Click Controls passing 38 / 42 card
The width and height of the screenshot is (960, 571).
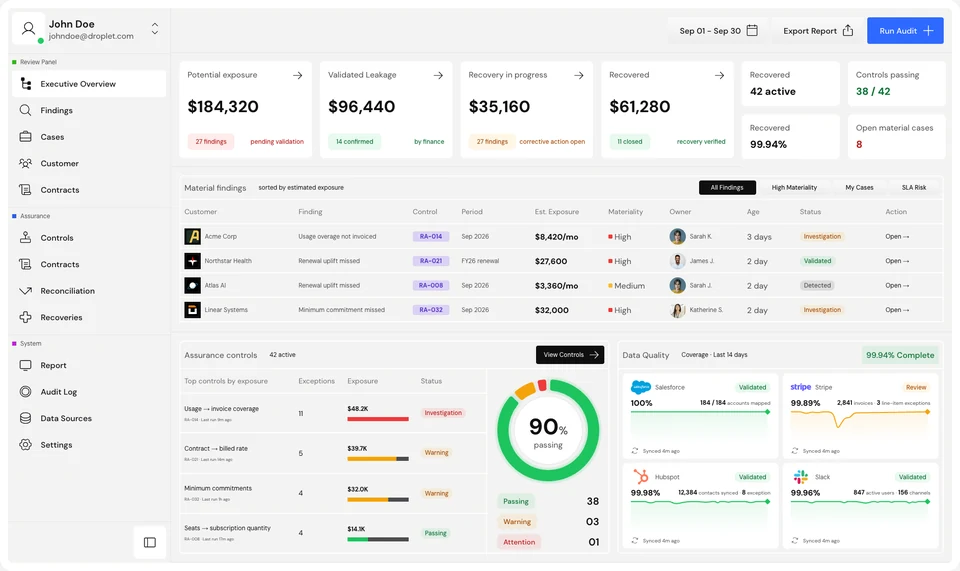point(896,83)
